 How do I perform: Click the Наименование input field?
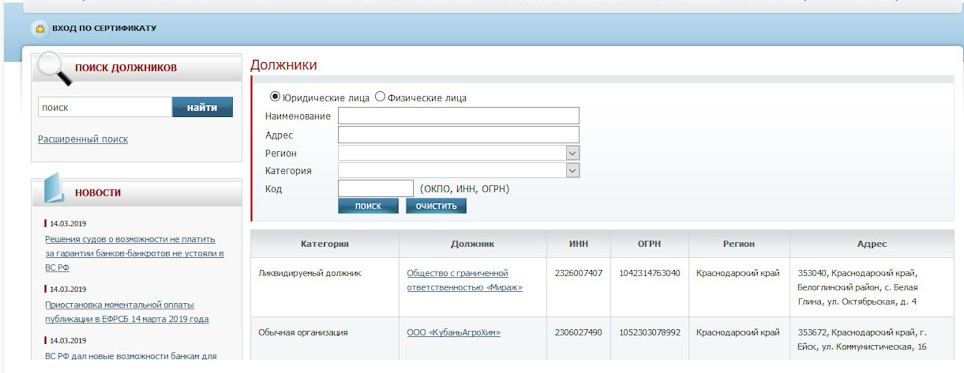[x=459, y=116]
